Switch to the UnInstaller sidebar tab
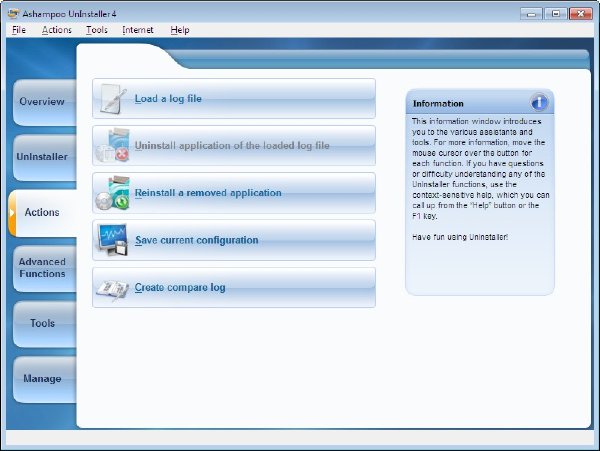 tap(44, 158)
